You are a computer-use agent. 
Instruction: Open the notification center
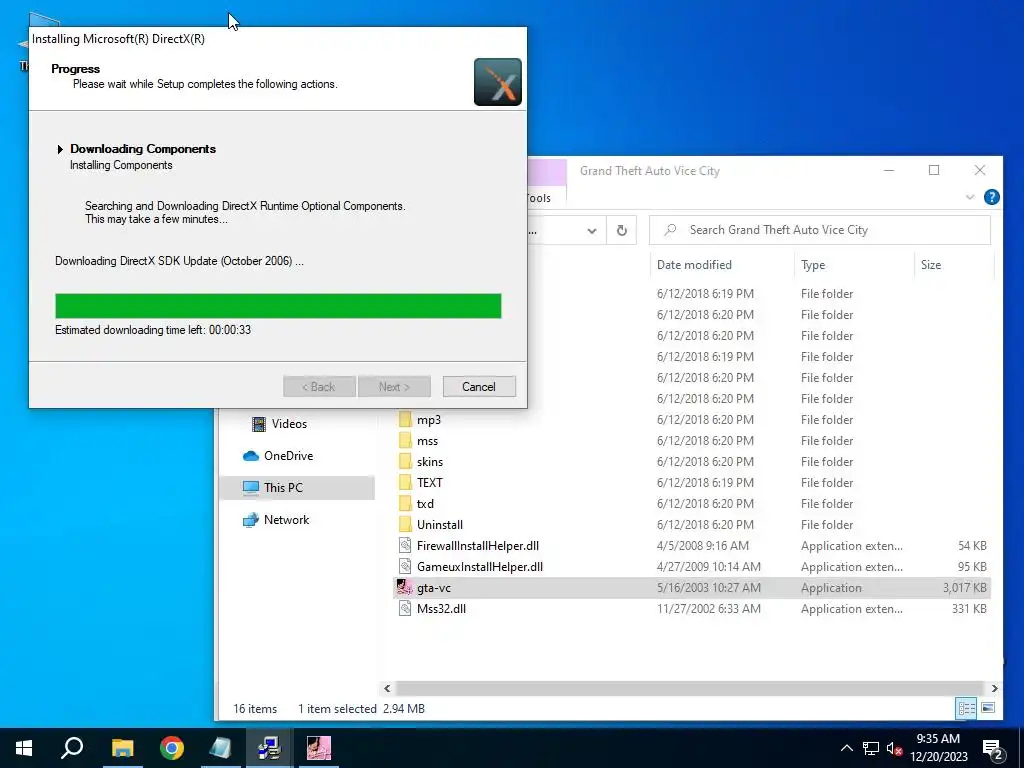click(x=993, y=748)
